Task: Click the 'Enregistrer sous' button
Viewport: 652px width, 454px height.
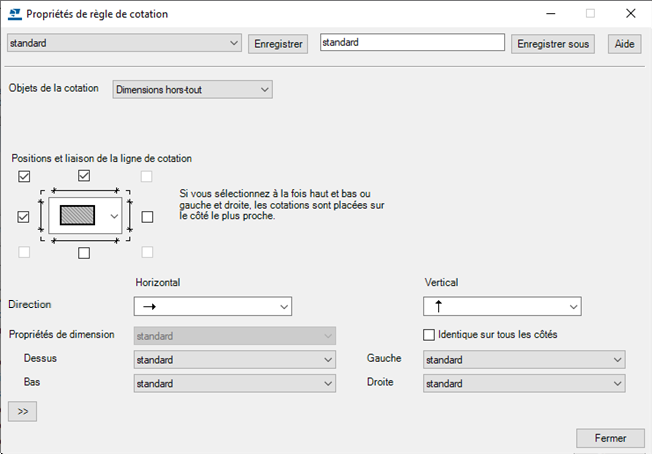Action: click(553, 44)
